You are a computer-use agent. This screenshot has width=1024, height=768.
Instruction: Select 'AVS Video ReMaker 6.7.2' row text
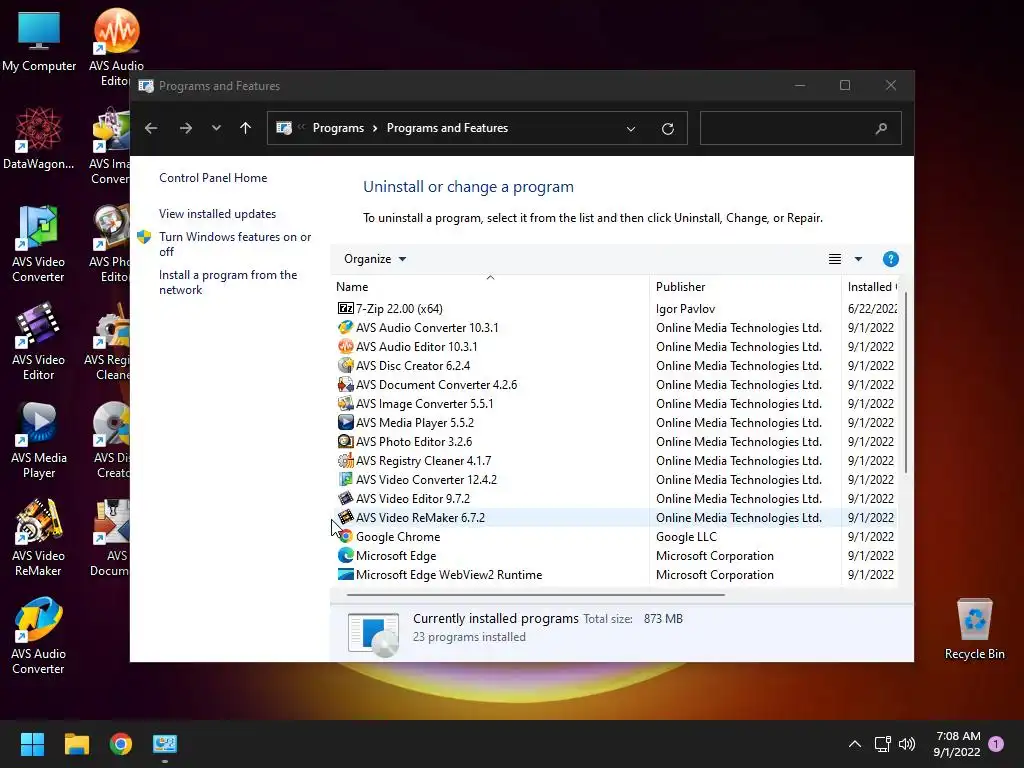coord(421,517)
